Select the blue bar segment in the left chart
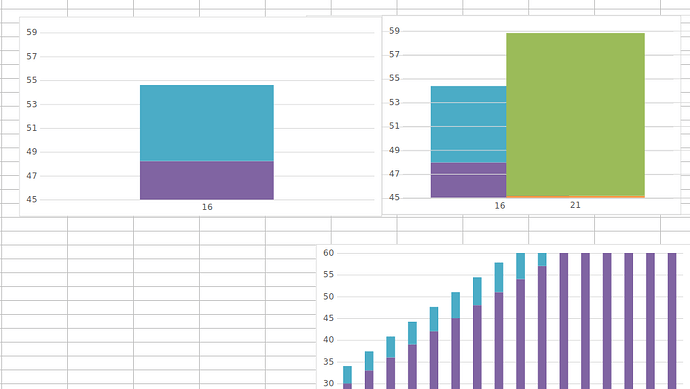This screenshot has width=690, height=389. (x=207, y=123)
